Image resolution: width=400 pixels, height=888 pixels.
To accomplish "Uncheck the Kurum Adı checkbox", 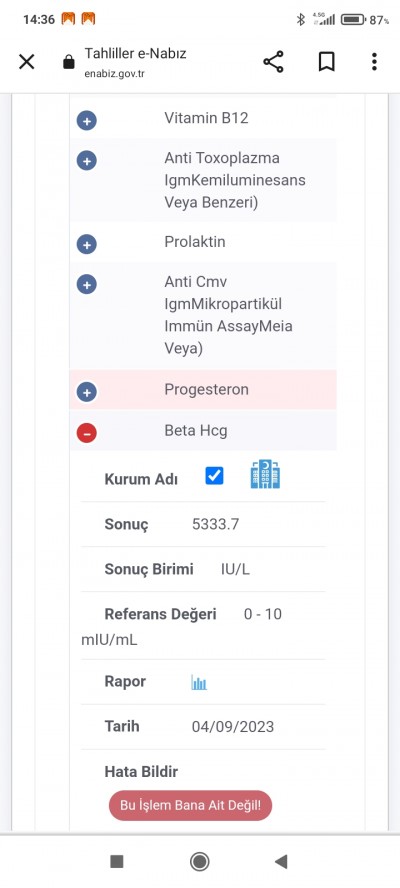I will click(x=214, y=476).
